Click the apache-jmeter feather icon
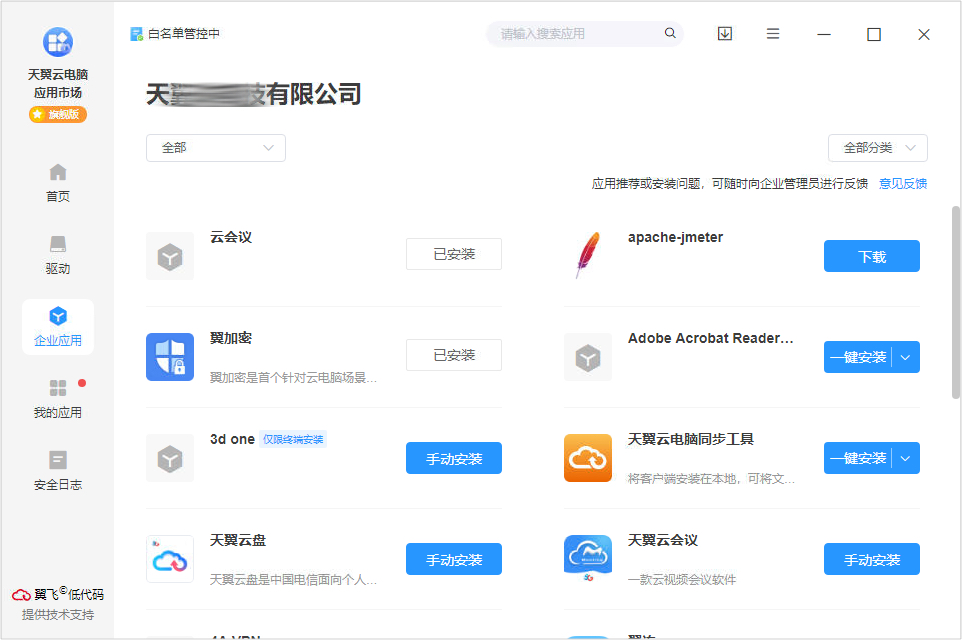 point(588,256)
